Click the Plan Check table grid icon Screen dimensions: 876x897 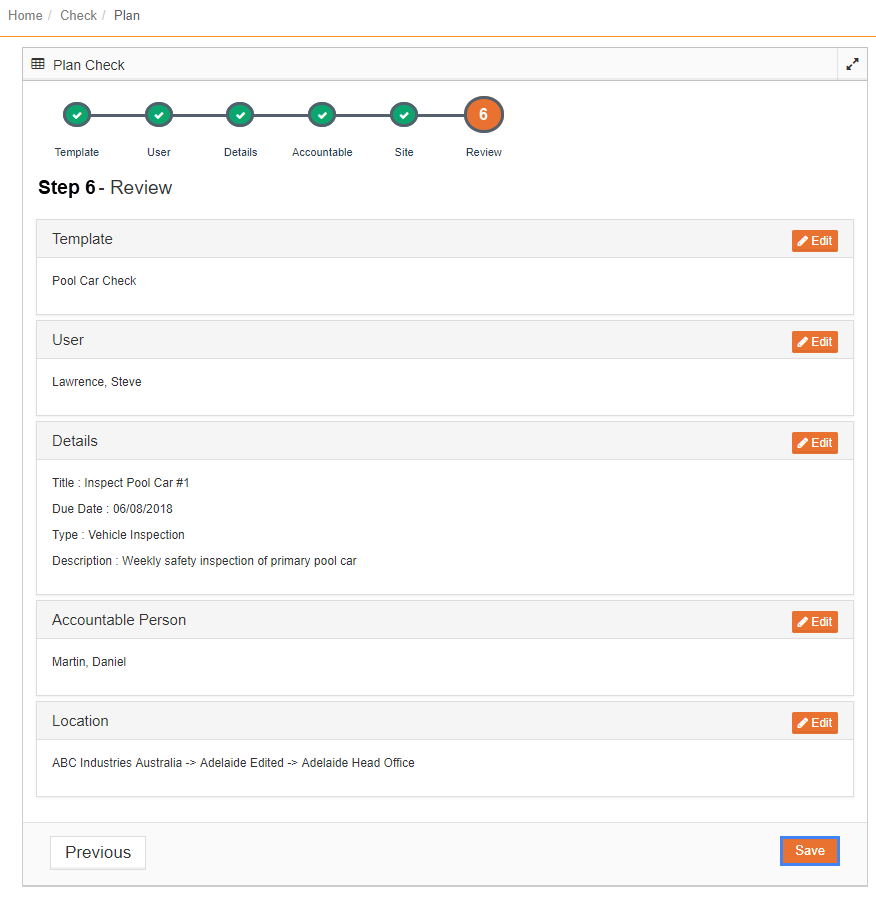pos(38,64)
